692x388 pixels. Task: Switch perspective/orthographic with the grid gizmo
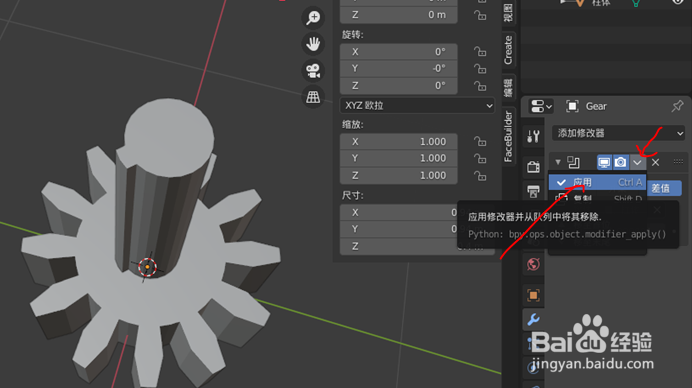[313, 97]
